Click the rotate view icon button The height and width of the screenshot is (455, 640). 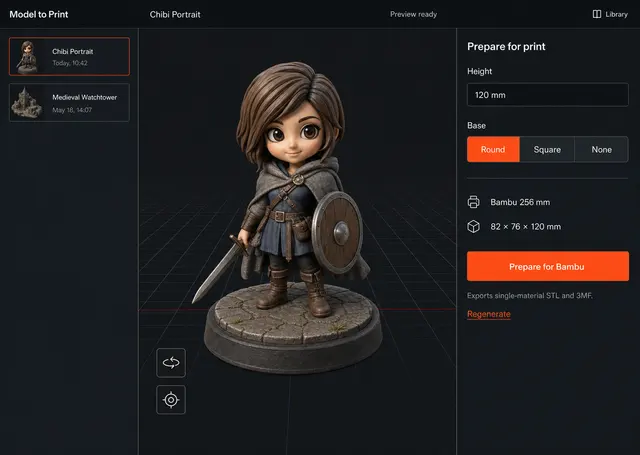[x=171, y=362]
